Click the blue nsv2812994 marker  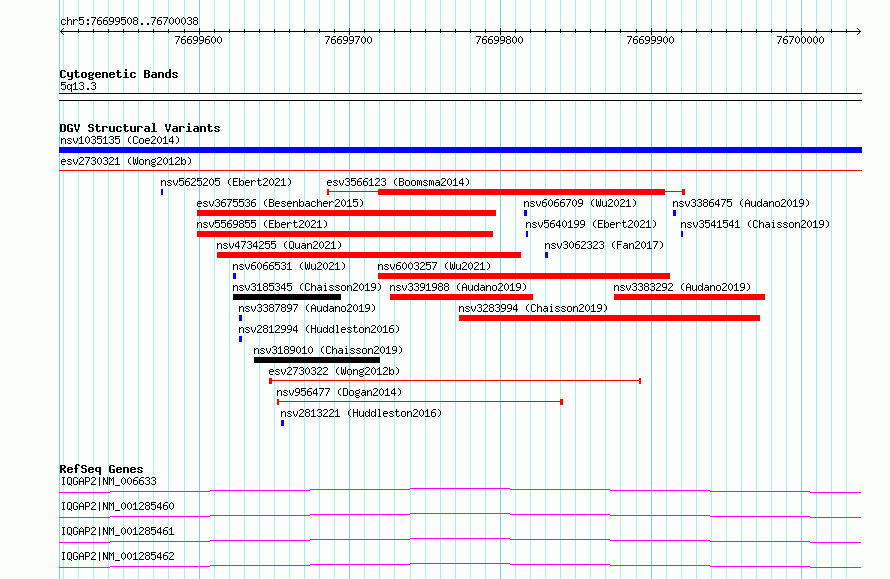tap(241, 339)
